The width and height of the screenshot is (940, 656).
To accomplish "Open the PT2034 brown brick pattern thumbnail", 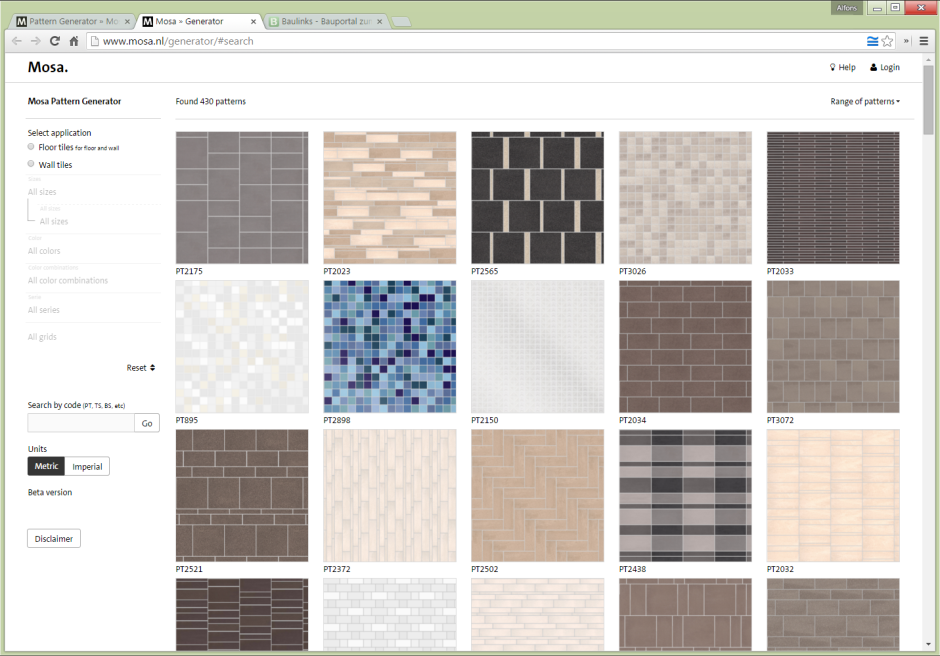I will pyautogui.click(x=685, y=347).
